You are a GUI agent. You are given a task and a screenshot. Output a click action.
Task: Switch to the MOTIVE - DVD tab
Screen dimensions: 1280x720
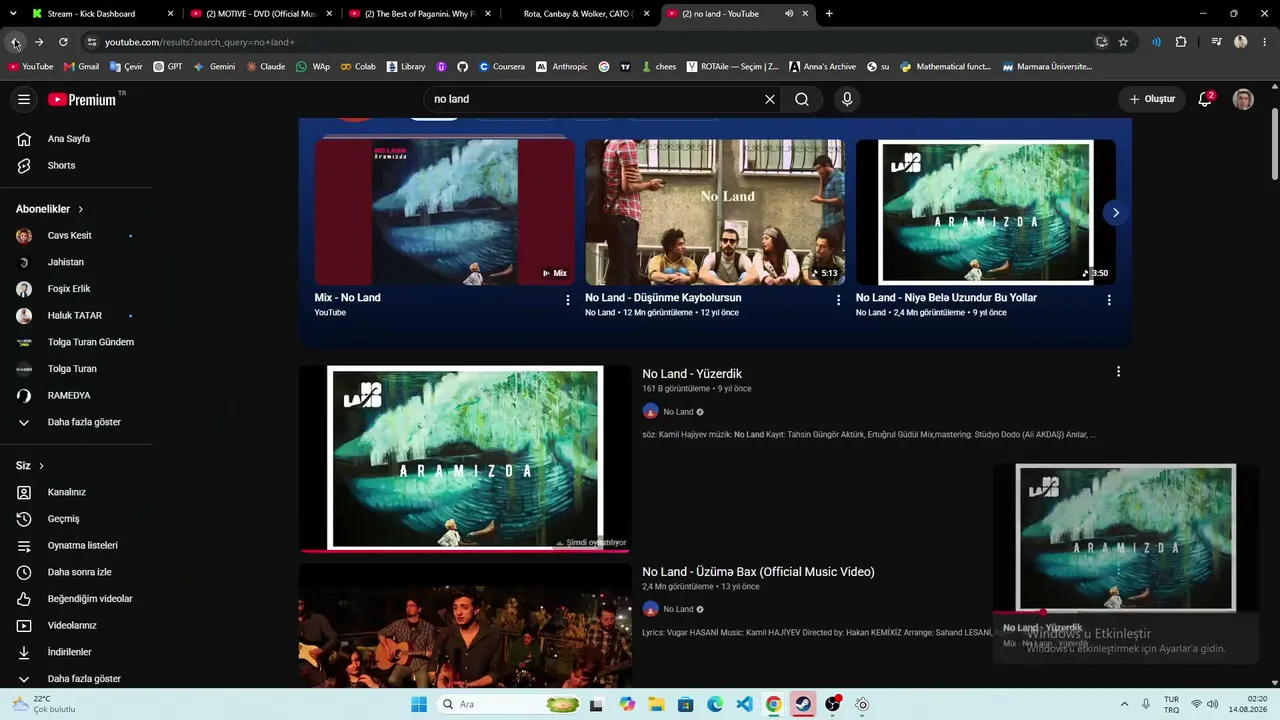261,14
